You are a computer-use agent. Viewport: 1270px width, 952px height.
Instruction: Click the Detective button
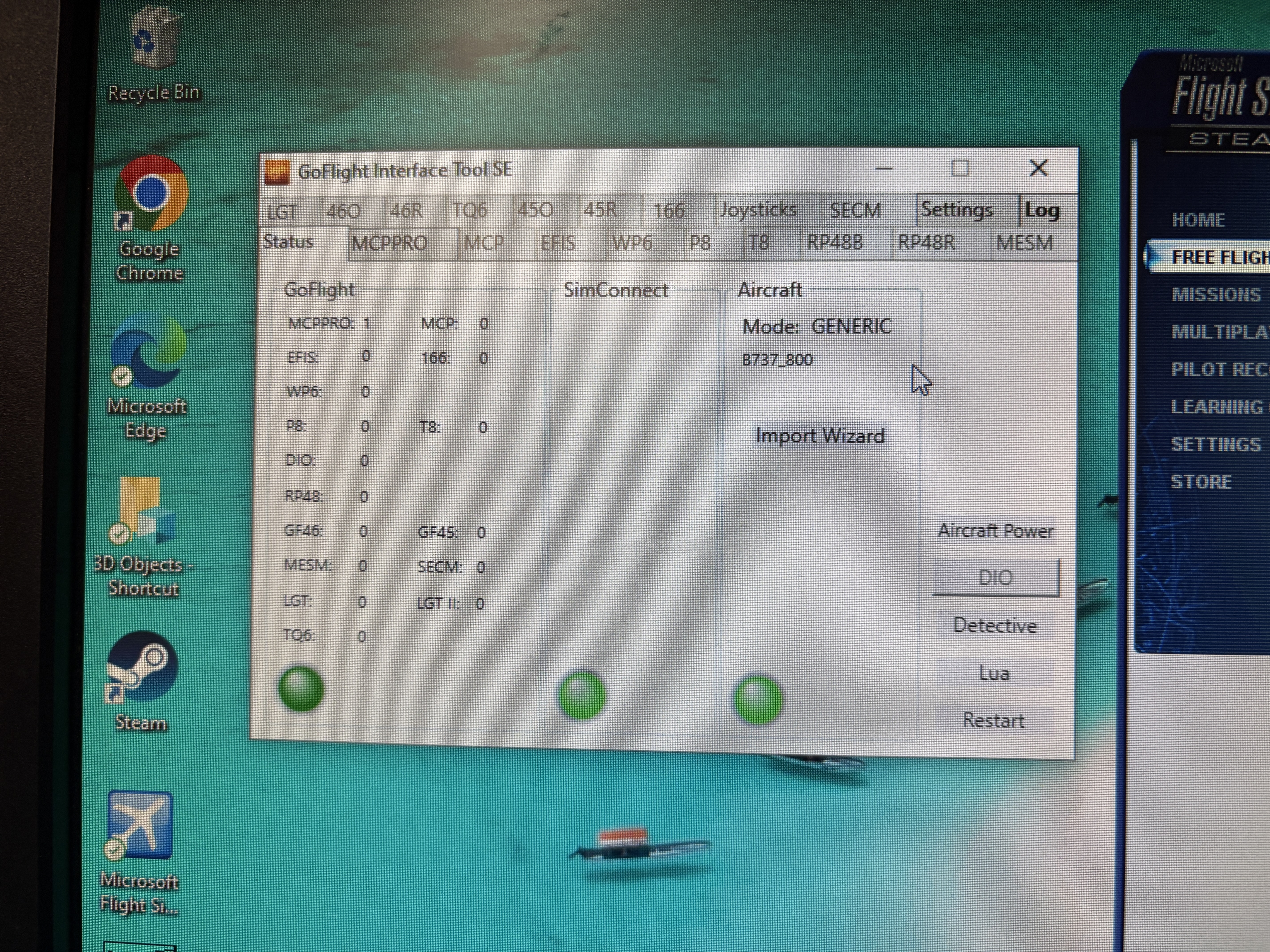tap(995, 626)
